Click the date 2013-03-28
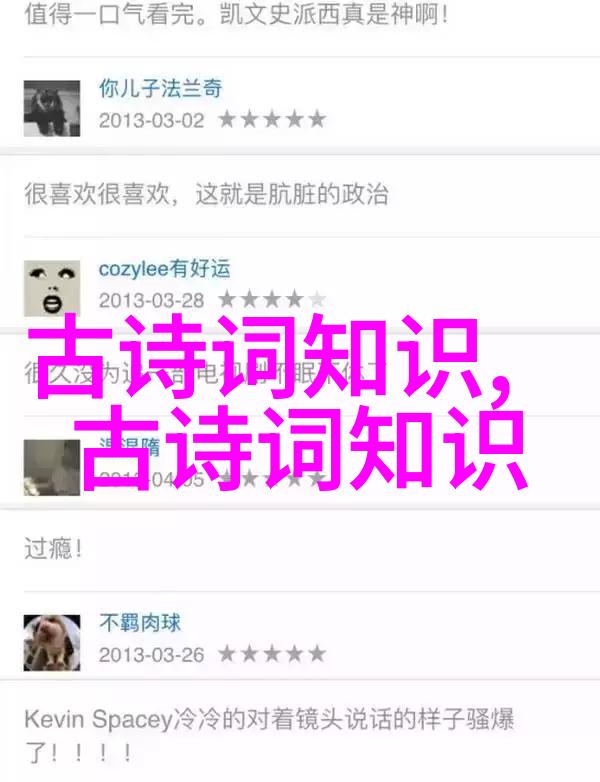The image size is (600, 782). (152, 300)
